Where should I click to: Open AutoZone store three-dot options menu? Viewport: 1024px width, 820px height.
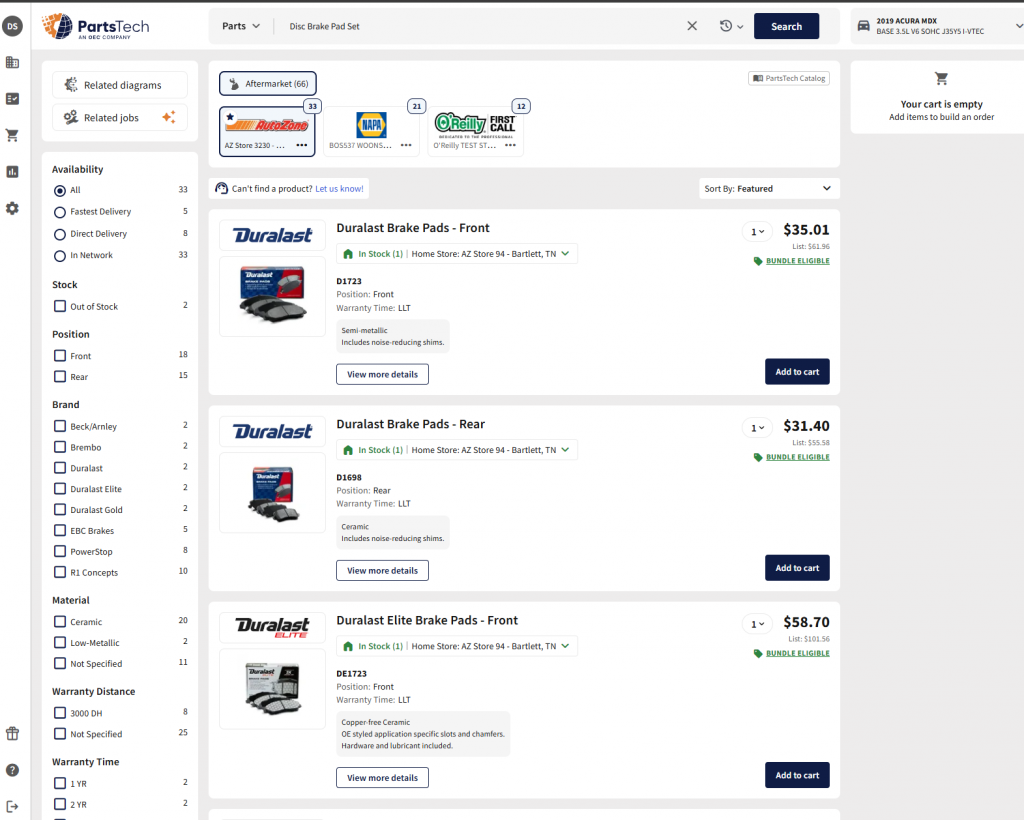click(302, 145)
